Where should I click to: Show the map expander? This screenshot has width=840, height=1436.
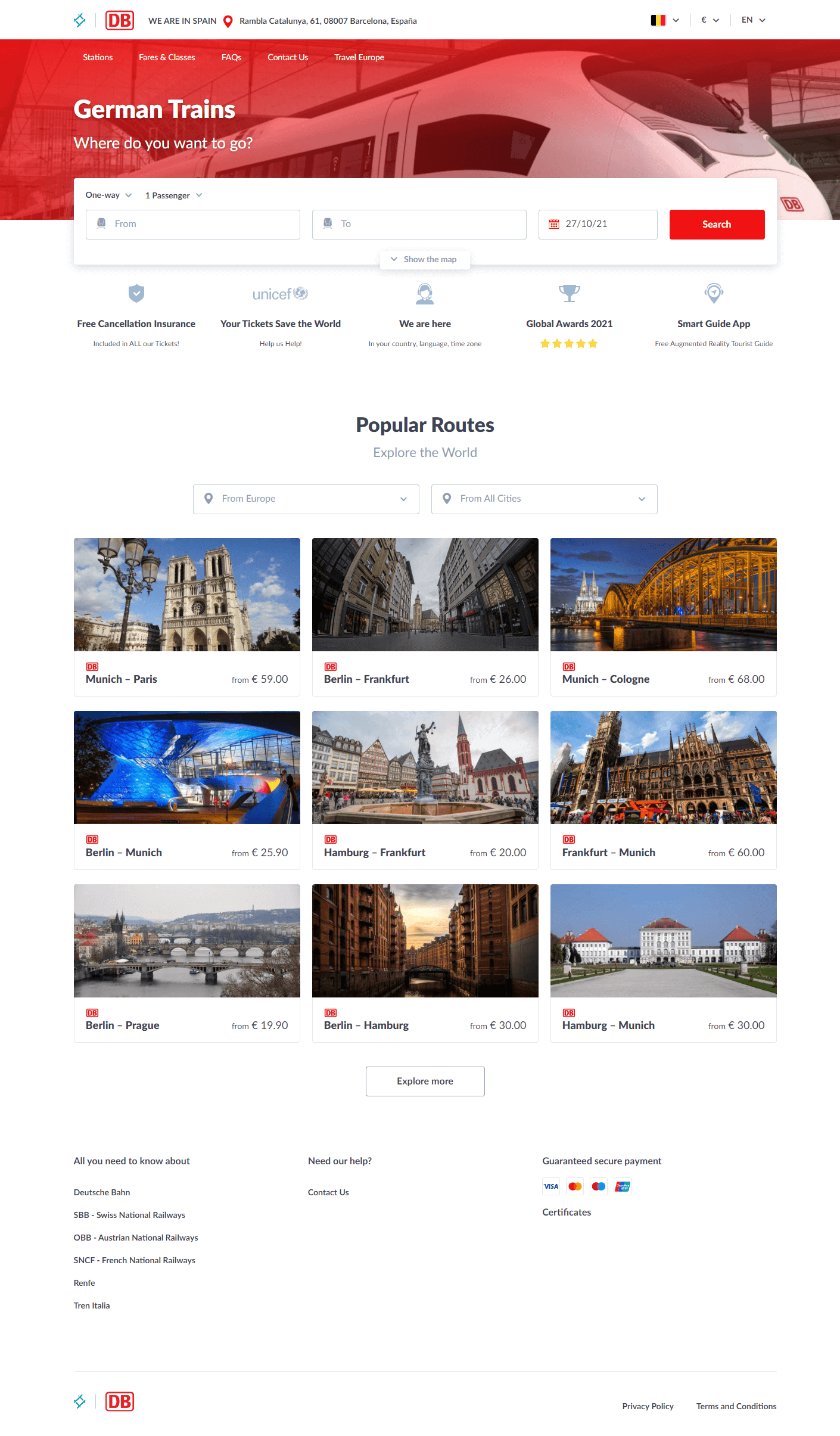click(425, 259)
